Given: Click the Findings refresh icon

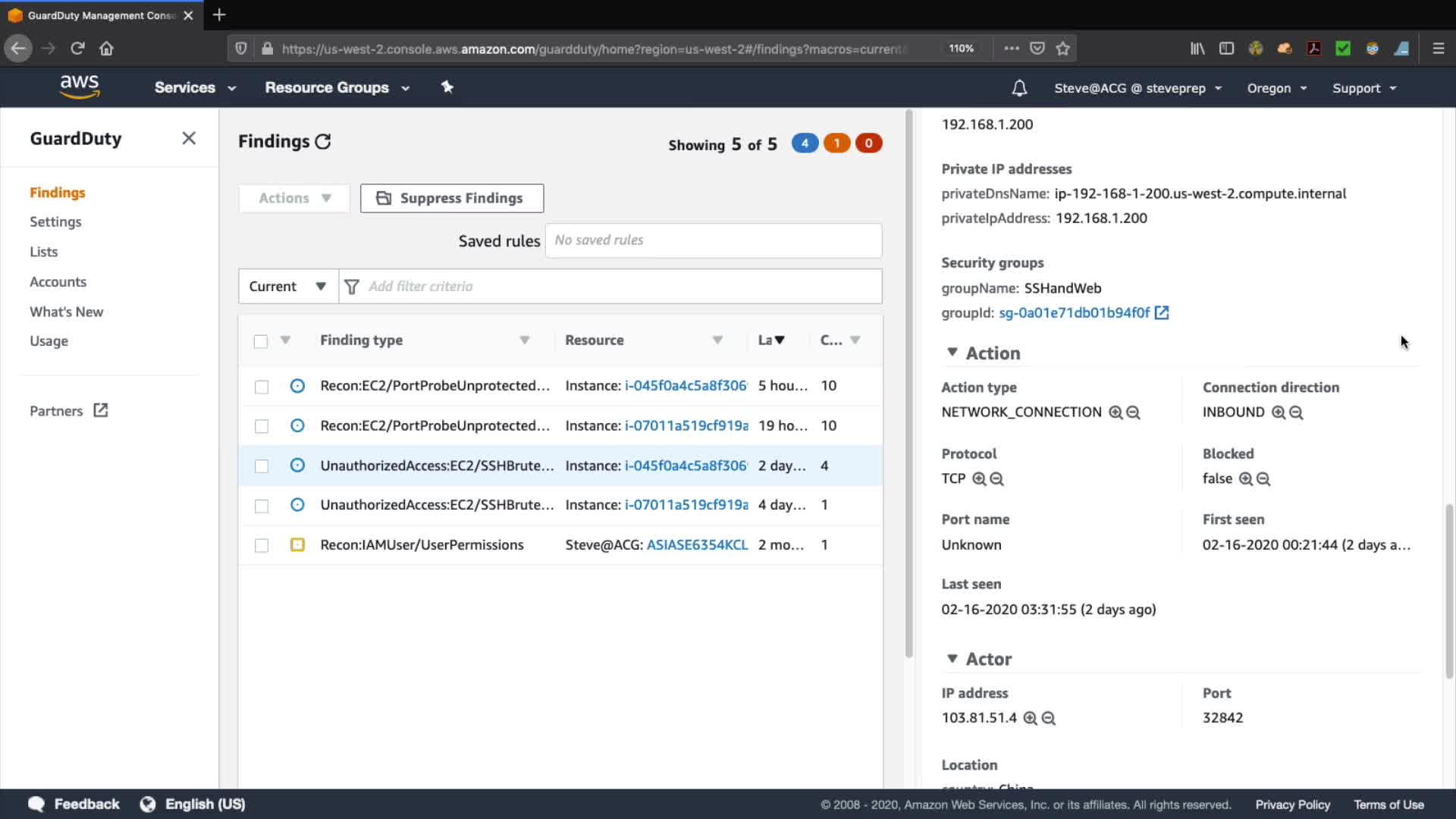Looking at the screenshot, I should tap(323, 142).
